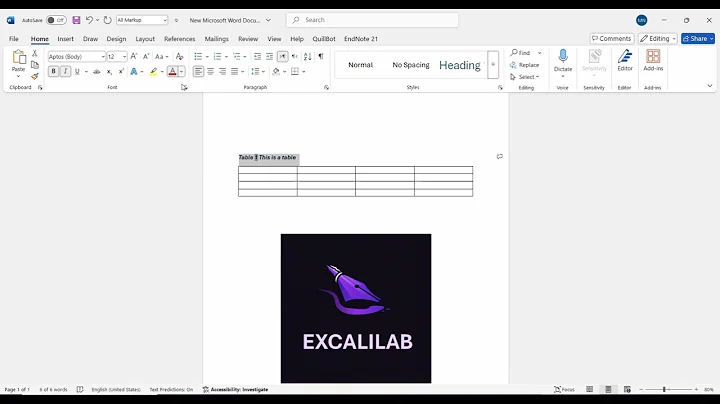Toggle Bold formatting
Image resolution: width=720 pixels, height=404 pixels.
[53, 72]
